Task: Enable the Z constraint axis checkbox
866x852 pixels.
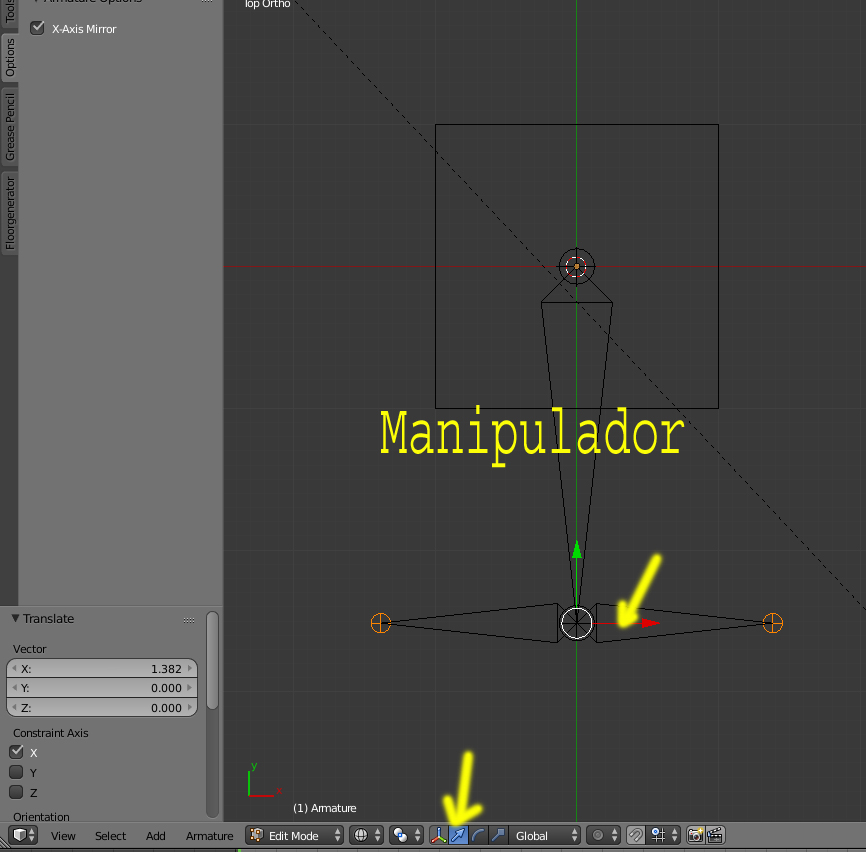Action: (17, 792)
